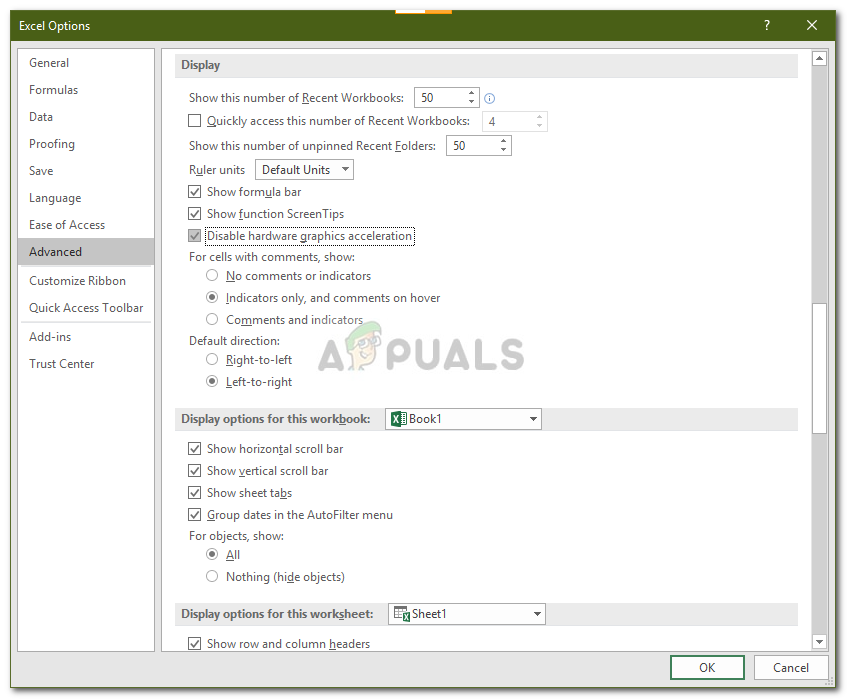This screenshot has width=847, height=699.
Task: Click the sheet icon in Sheet1 dropdown
Action: [x=402, y=614]
